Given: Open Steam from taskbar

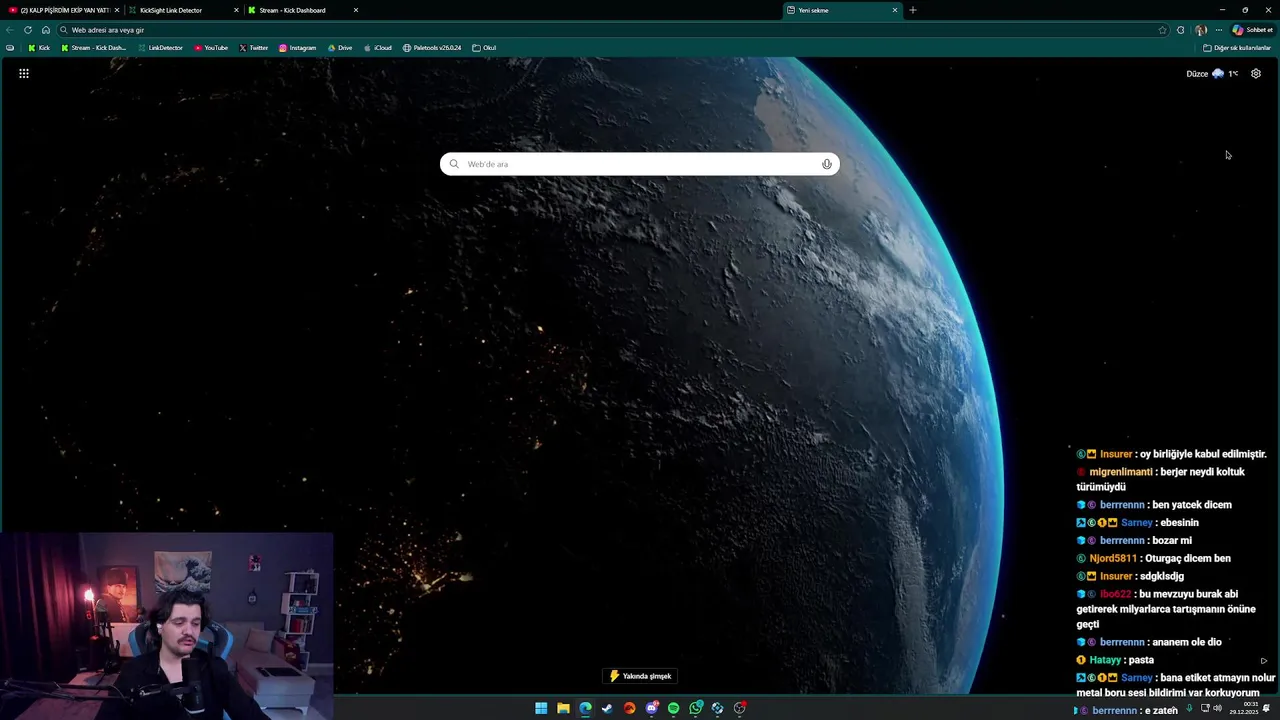Looking at the screenshot, I should coord(607,708).
